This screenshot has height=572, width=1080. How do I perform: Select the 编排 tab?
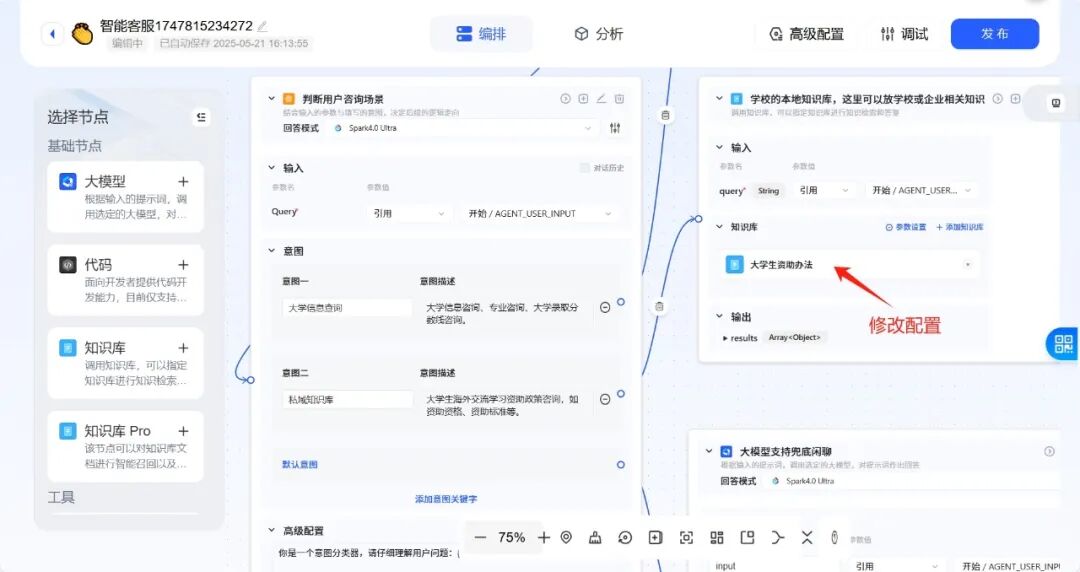tap(481, 34)
